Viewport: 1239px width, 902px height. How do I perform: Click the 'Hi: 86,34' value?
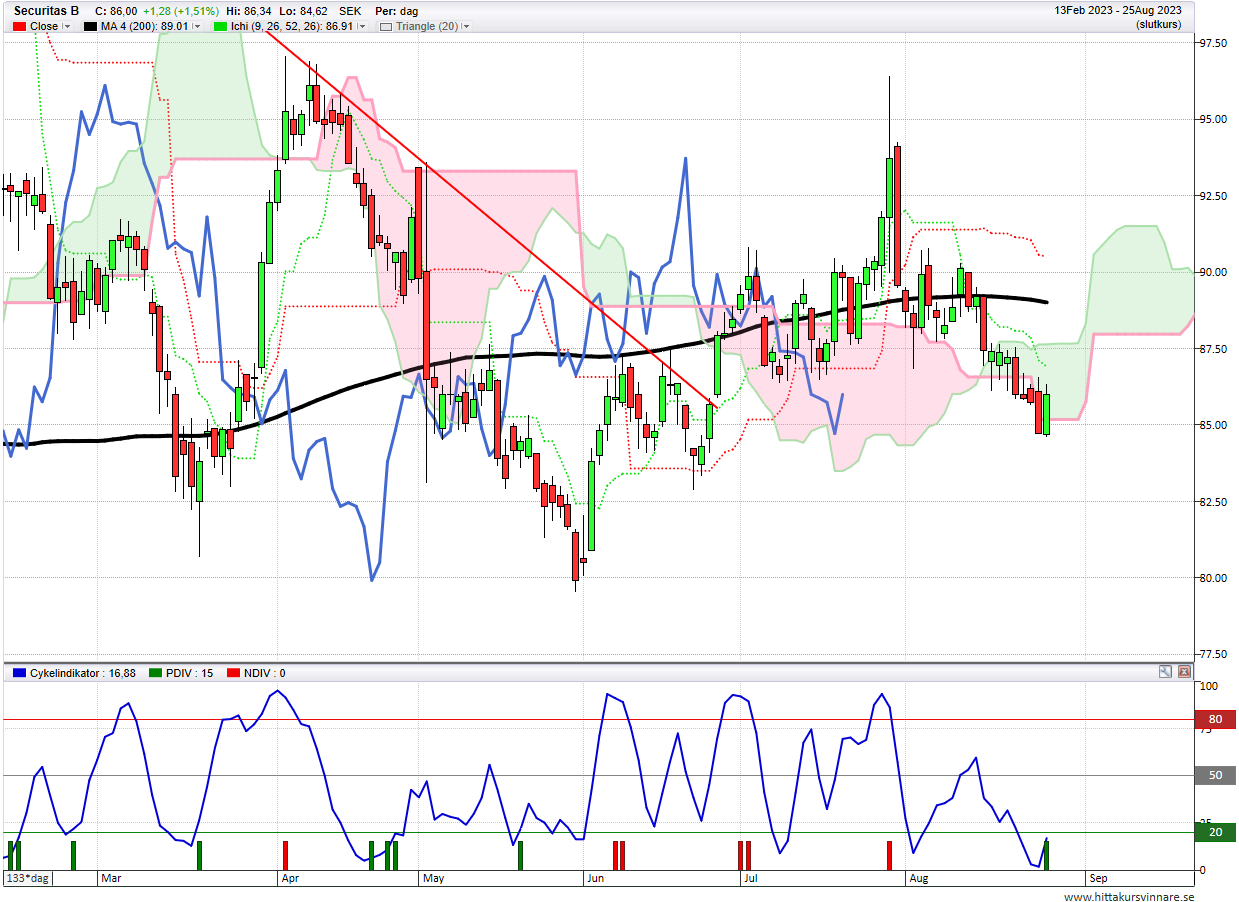(249, 11)
